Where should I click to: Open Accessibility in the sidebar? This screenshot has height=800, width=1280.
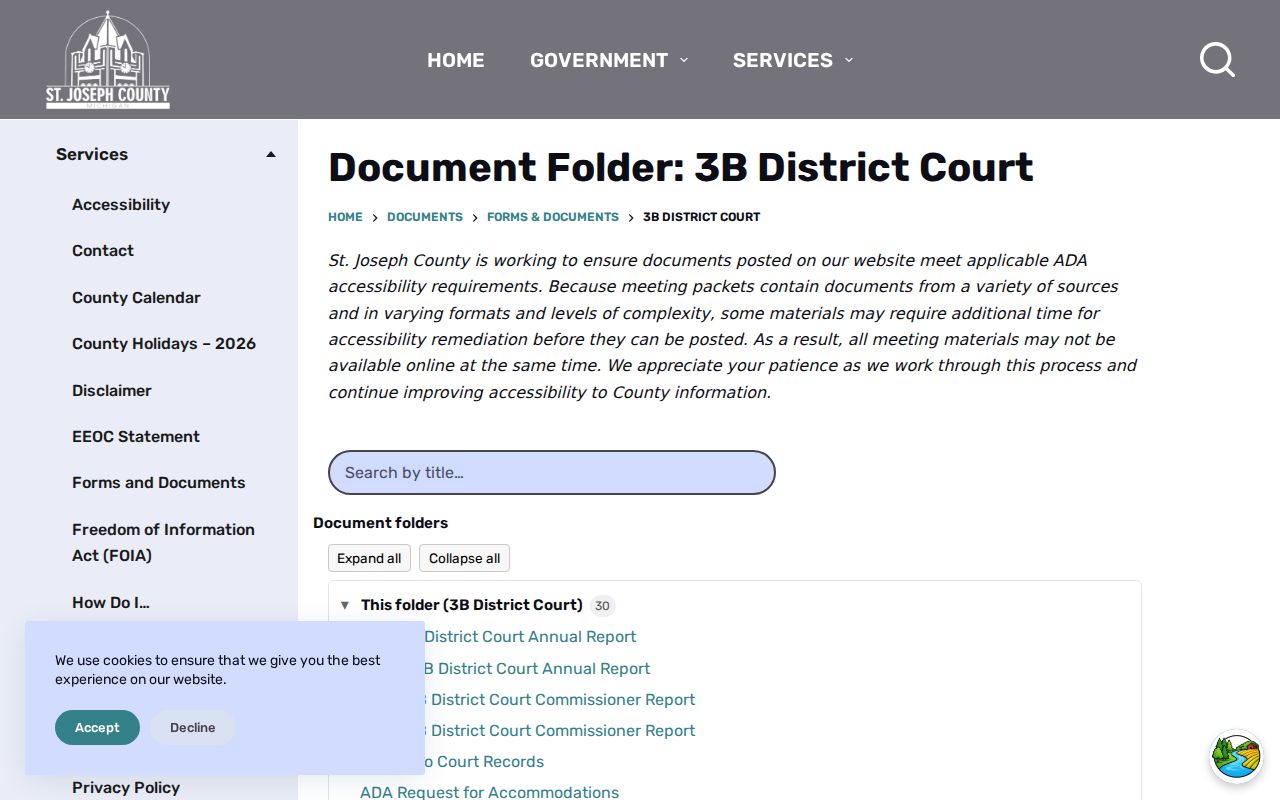[x=121, y=204]
